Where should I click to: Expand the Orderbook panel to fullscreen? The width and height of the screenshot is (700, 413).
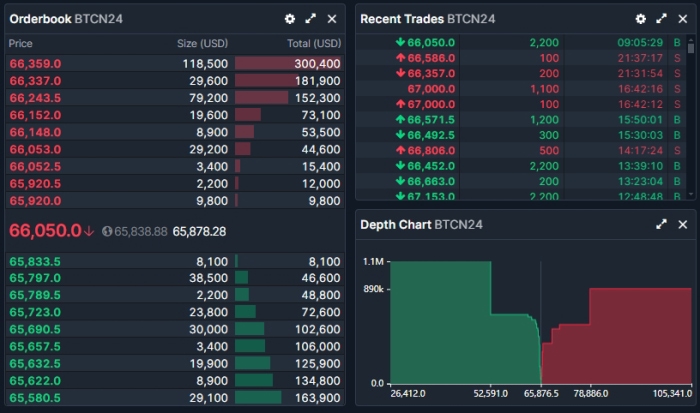pos(311,19)
